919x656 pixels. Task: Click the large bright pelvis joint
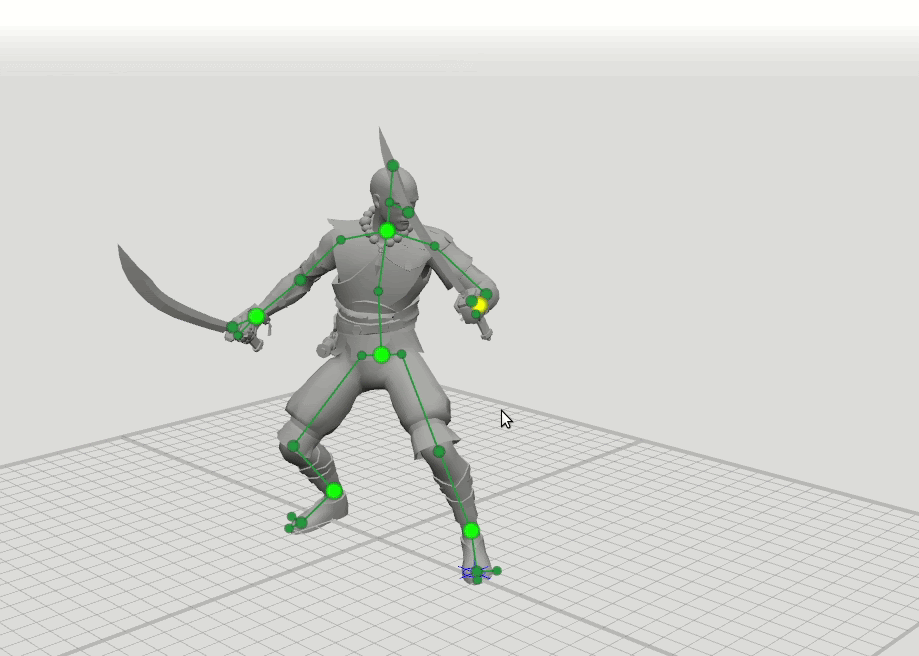381,354
